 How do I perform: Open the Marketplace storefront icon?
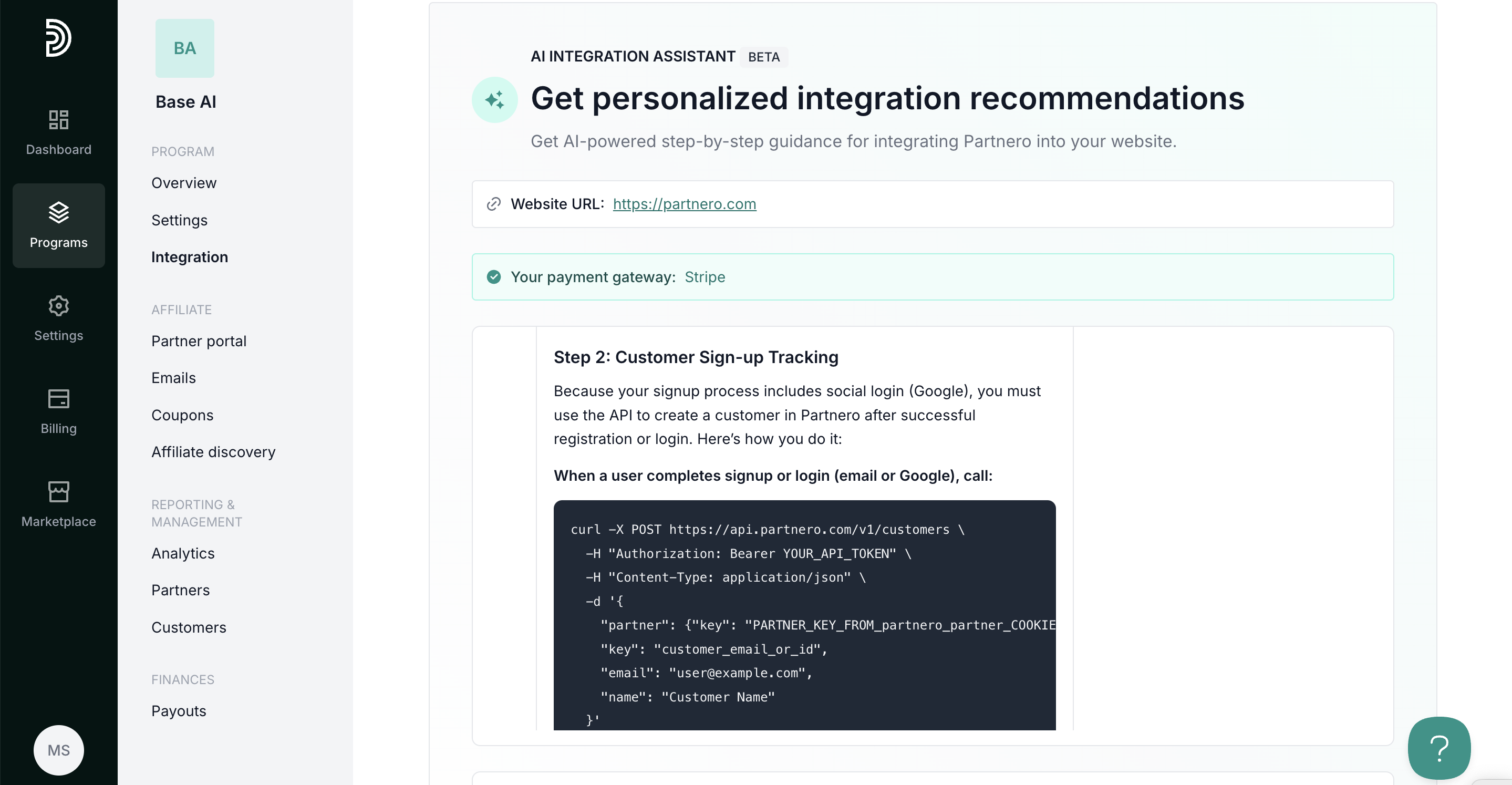coord(59,491)
